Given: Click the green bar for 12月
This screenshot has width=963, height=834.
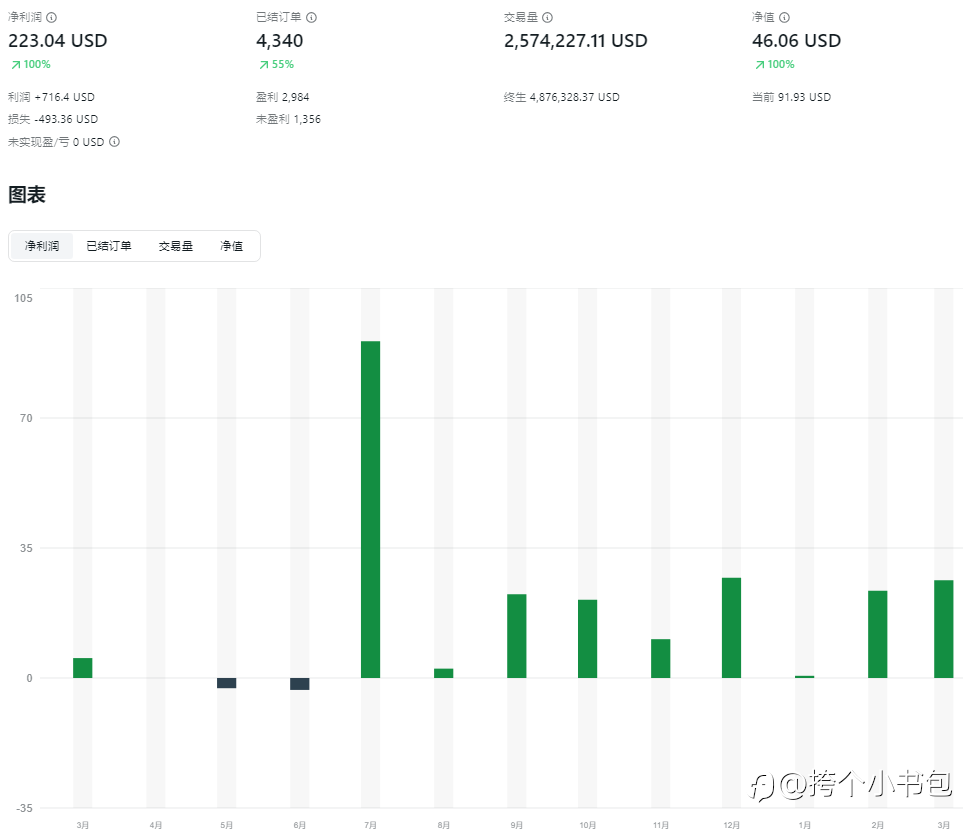Looking at the screenshot, I should tap(731, 627).
